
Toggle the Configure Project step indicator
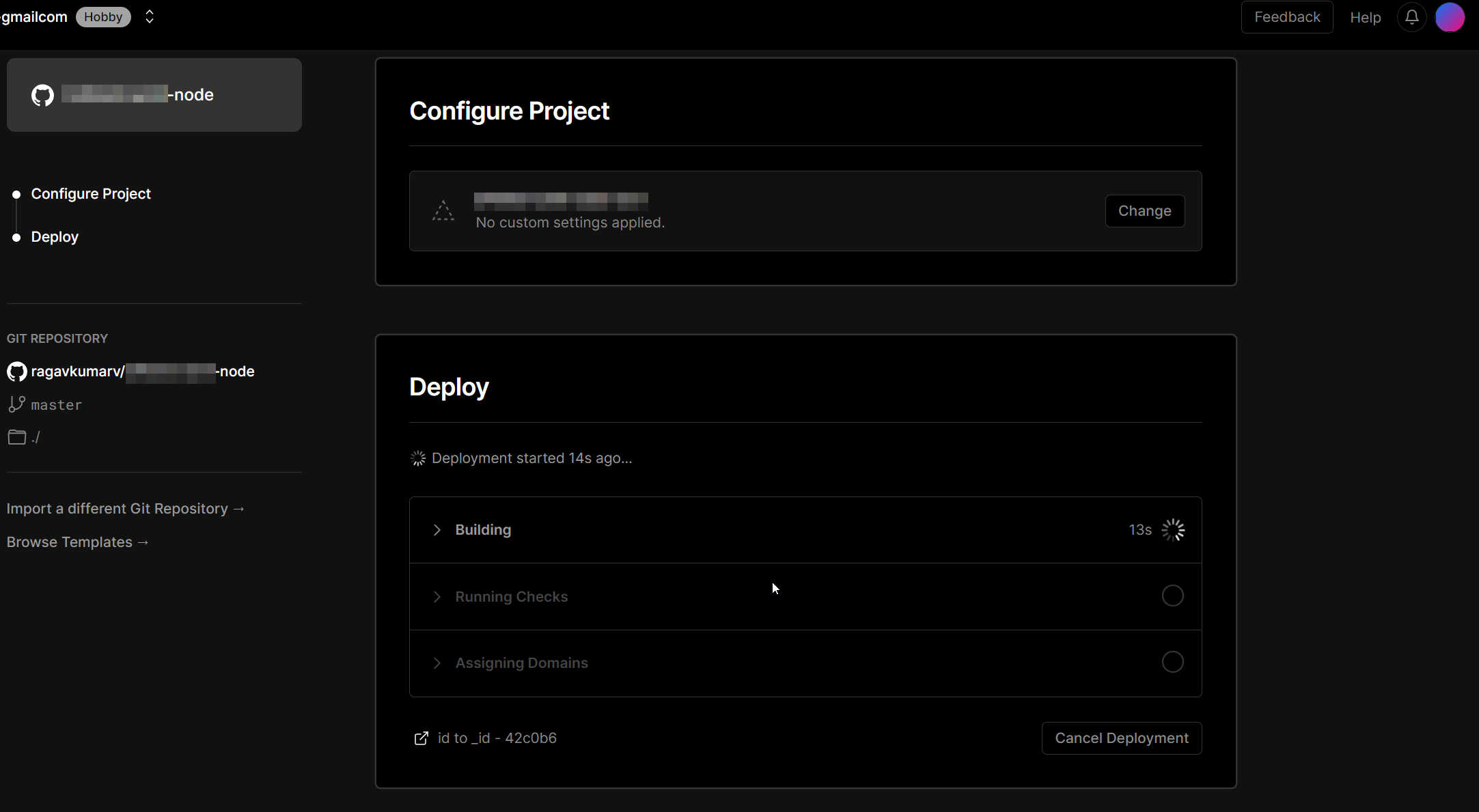[16, 193]
